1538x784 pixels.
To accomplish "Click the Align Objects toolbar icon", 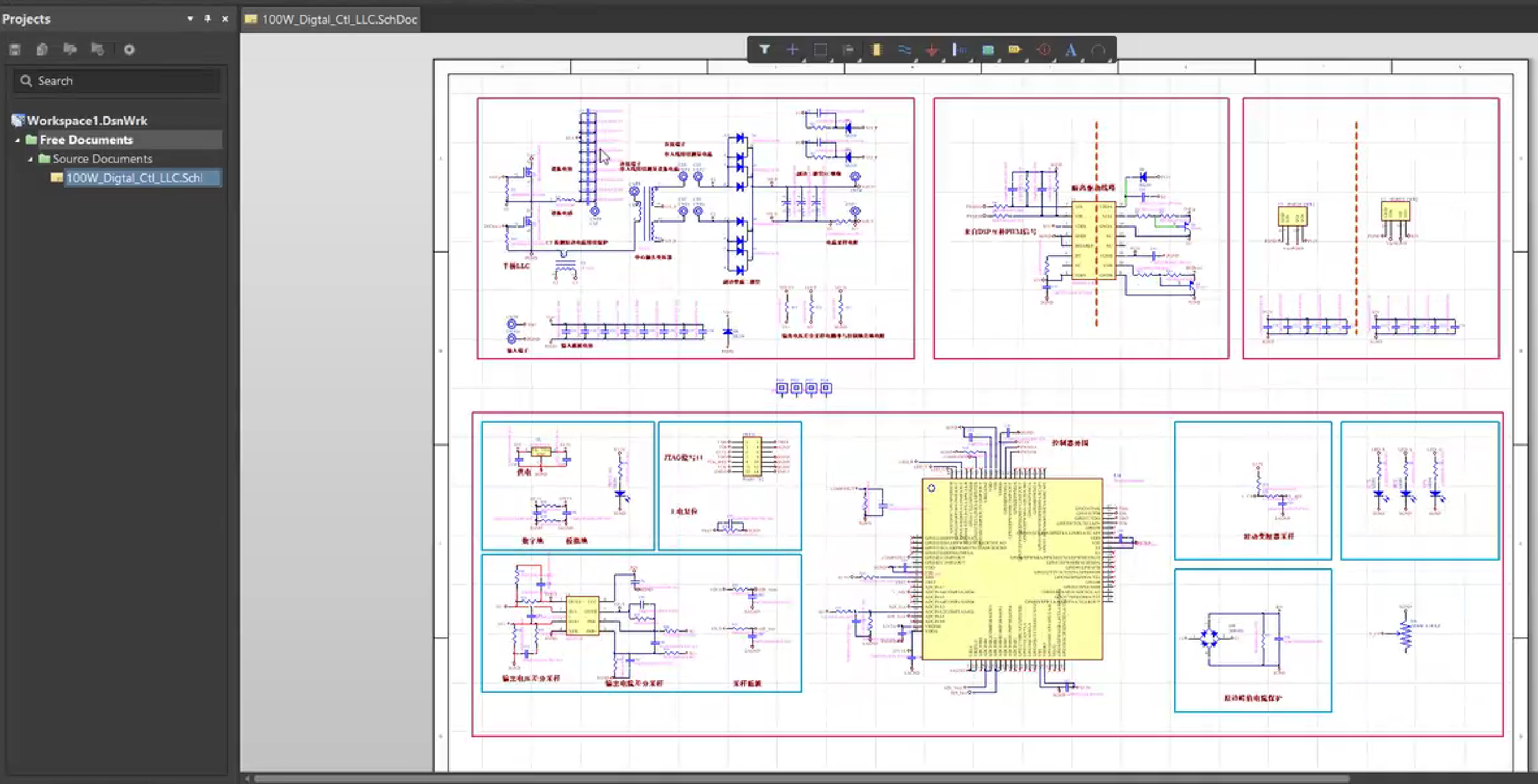I will pos(848,50).
